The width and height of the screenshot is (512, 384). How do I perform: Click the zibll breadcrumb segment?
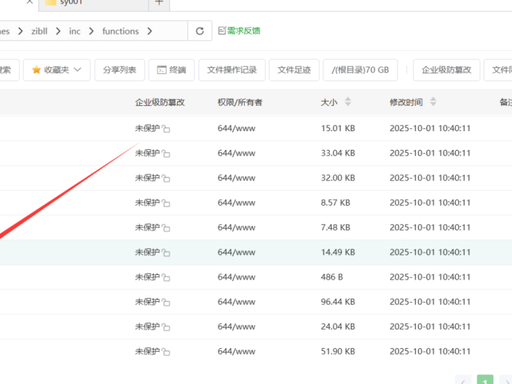(39, 31)
